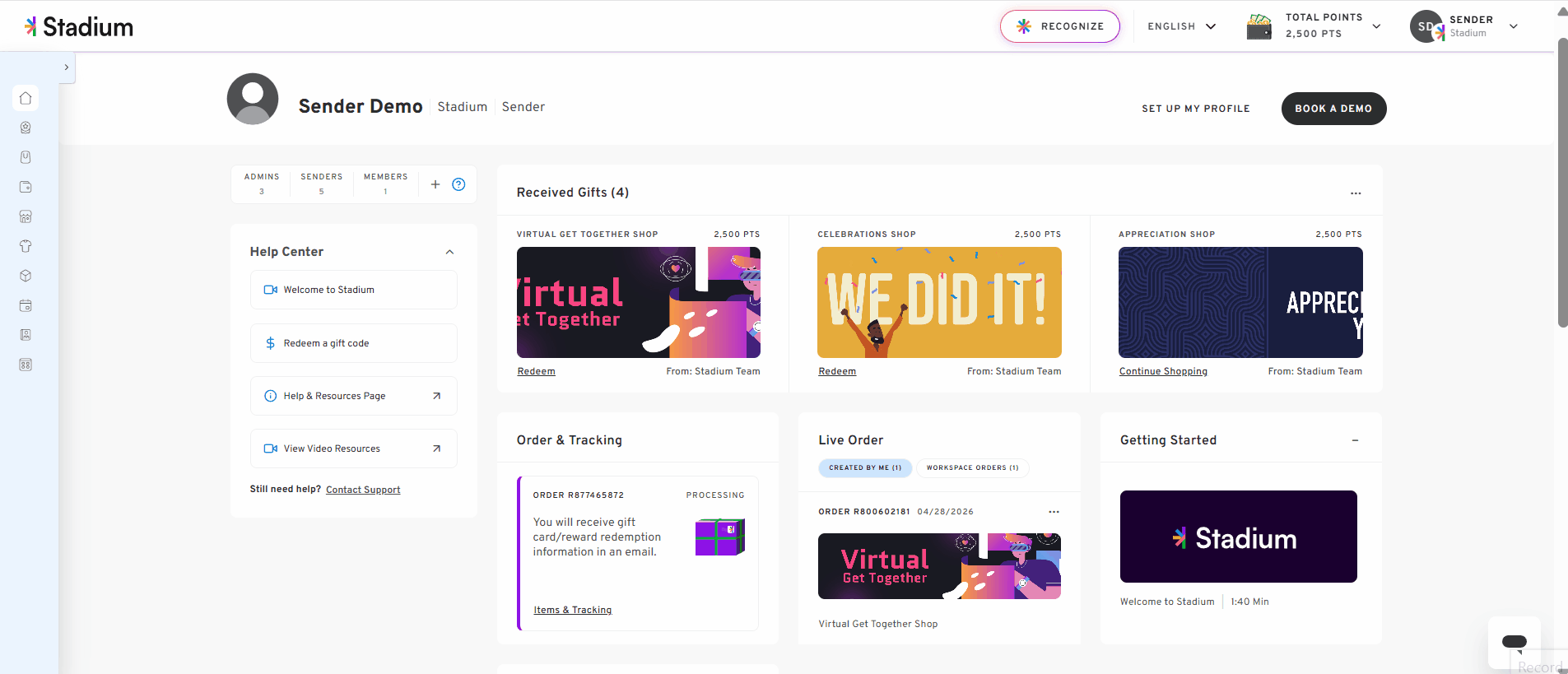The height and width of the screenshot is (674, 1568).
Task: Open the t-shirt swag sidebar icon
Action: (26, 246)
